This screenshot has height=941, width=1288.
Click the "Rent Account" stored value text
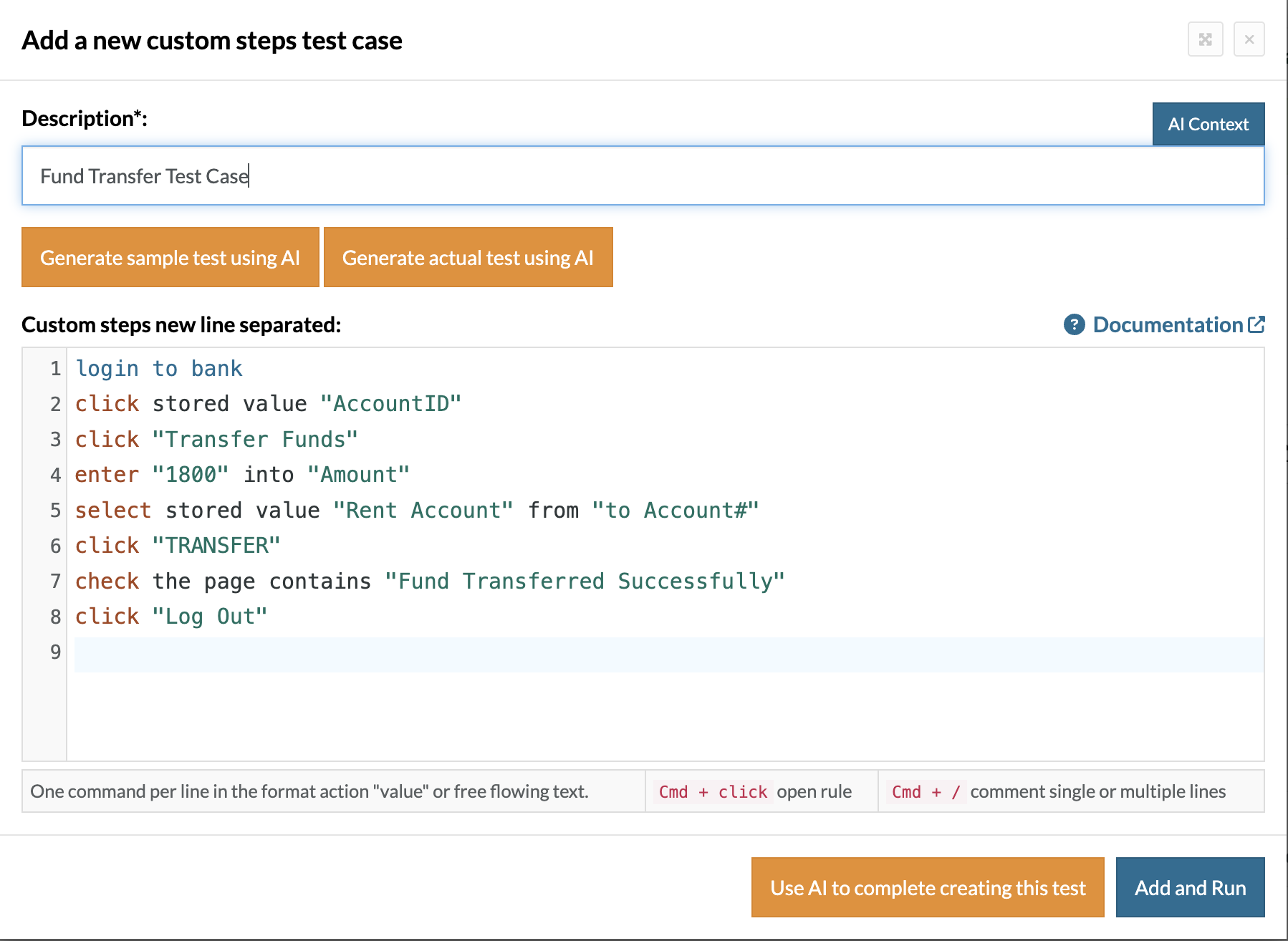click(423, 511)
